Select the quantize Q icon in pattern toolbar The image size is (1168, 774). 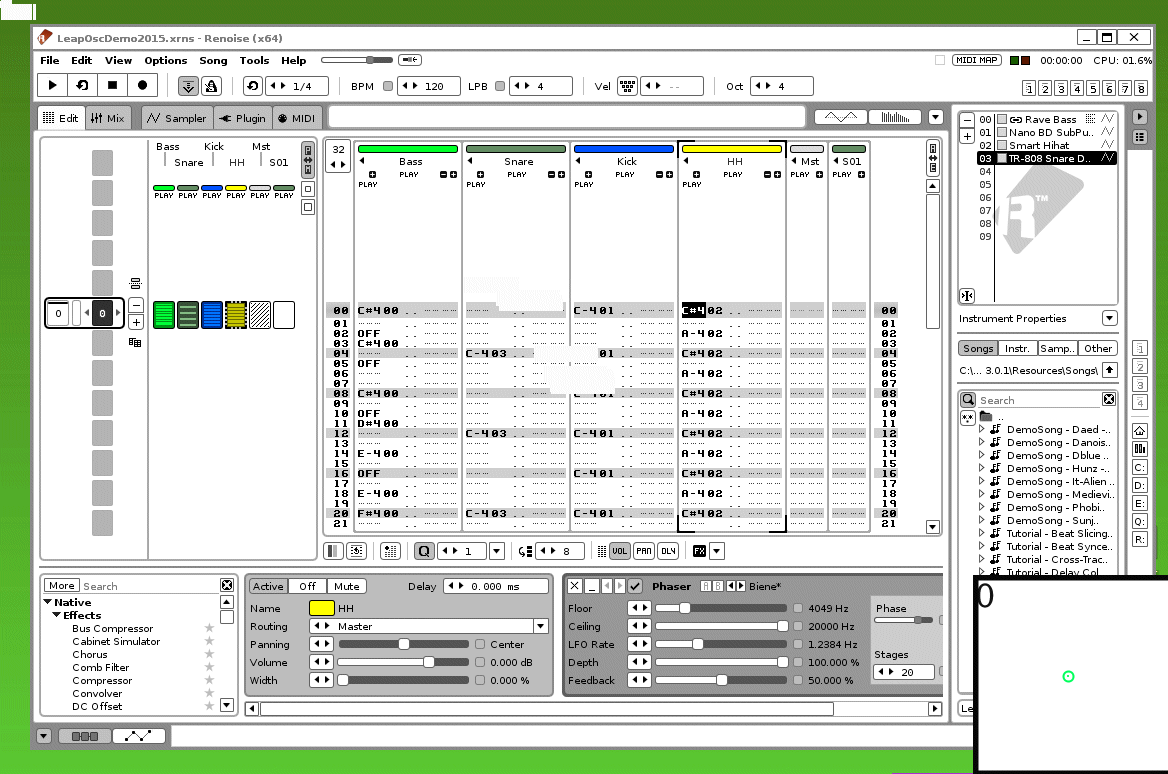pos(425,550)
